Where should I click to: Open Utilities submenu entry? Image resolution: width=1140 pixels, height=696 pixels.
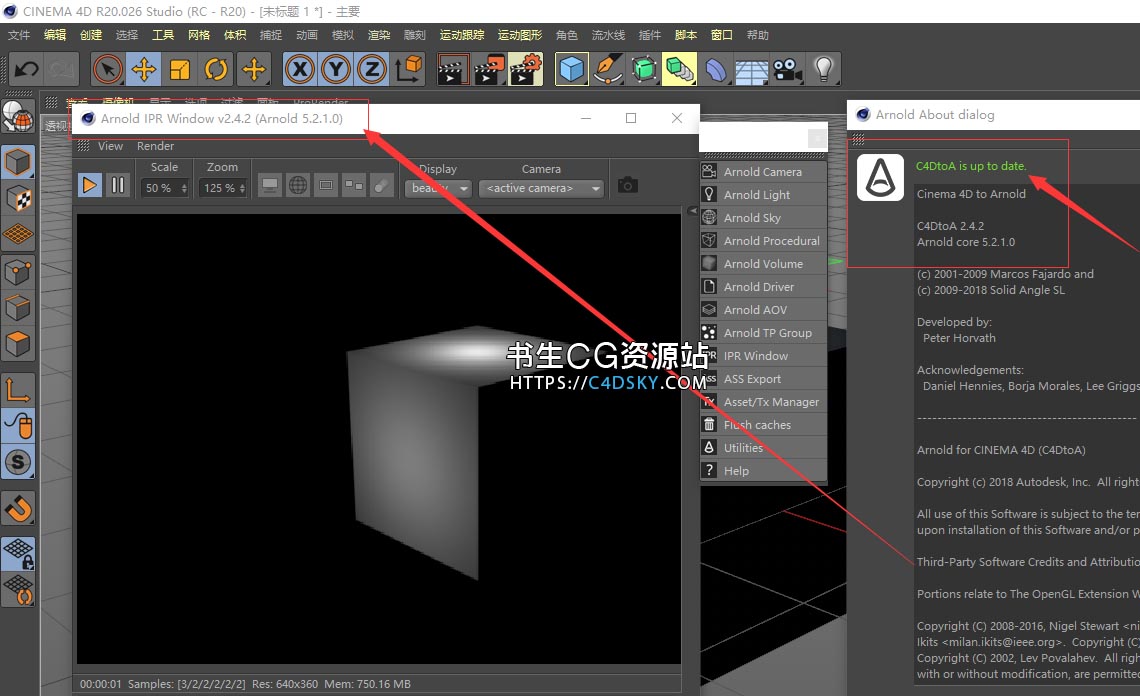pos(763,448)
